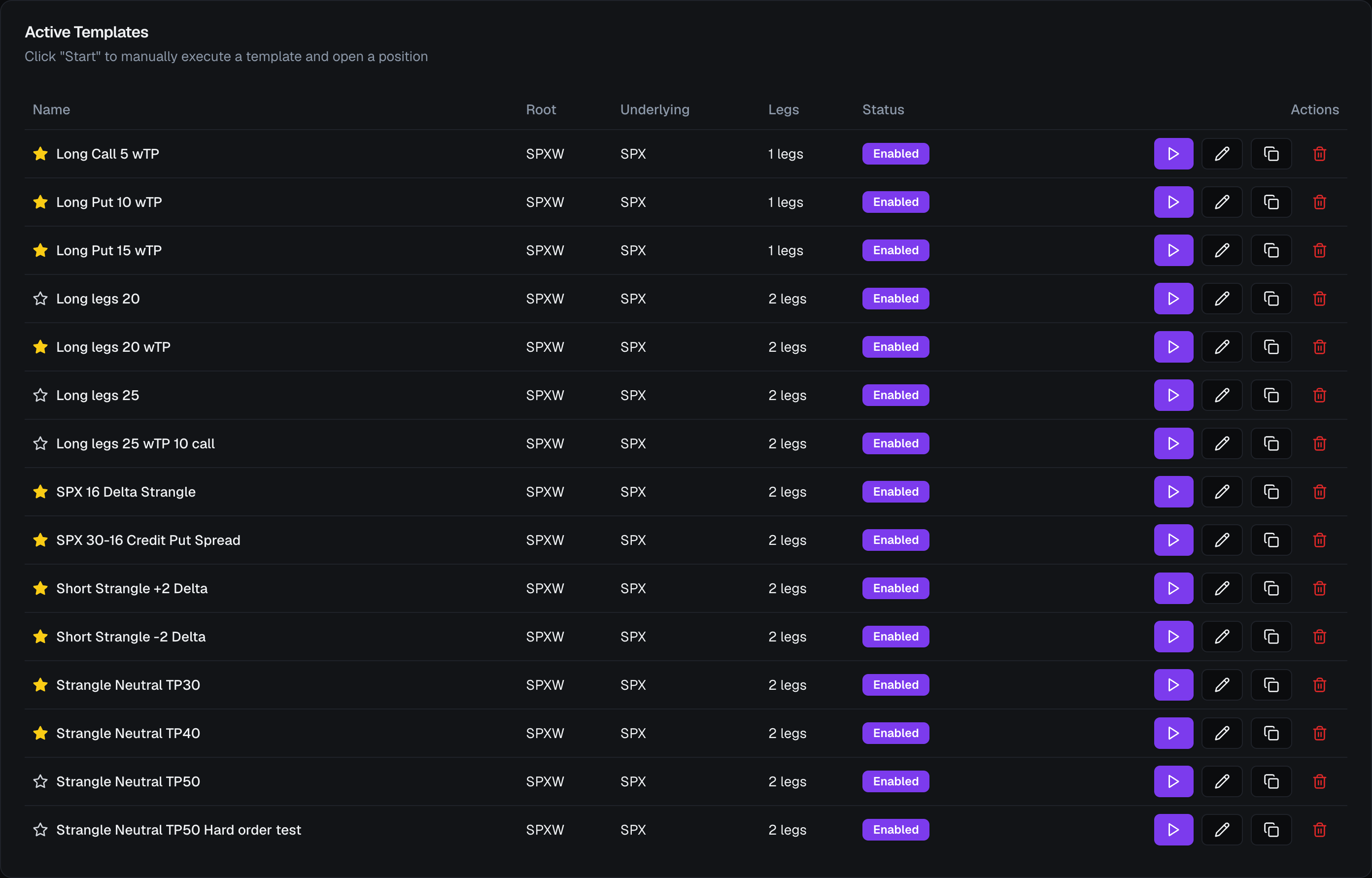Duplicate the Short Strangle +2 Delta template

coord(1270,588)
